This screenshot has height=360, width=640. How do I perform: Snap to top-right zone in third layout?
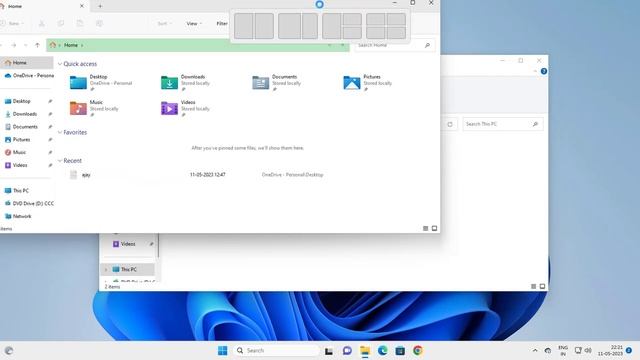point(352,19)
